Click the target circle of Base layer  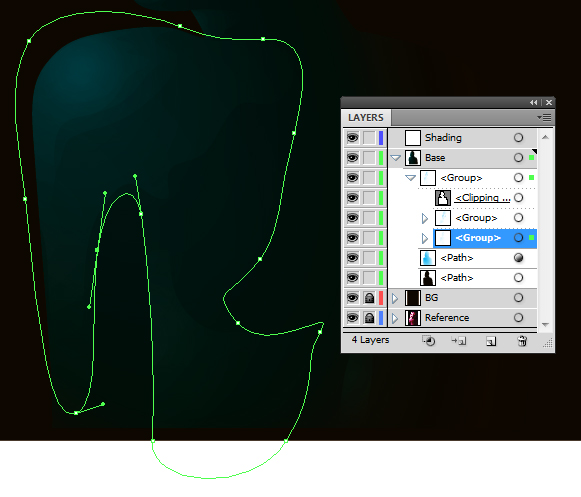point(518,158)
